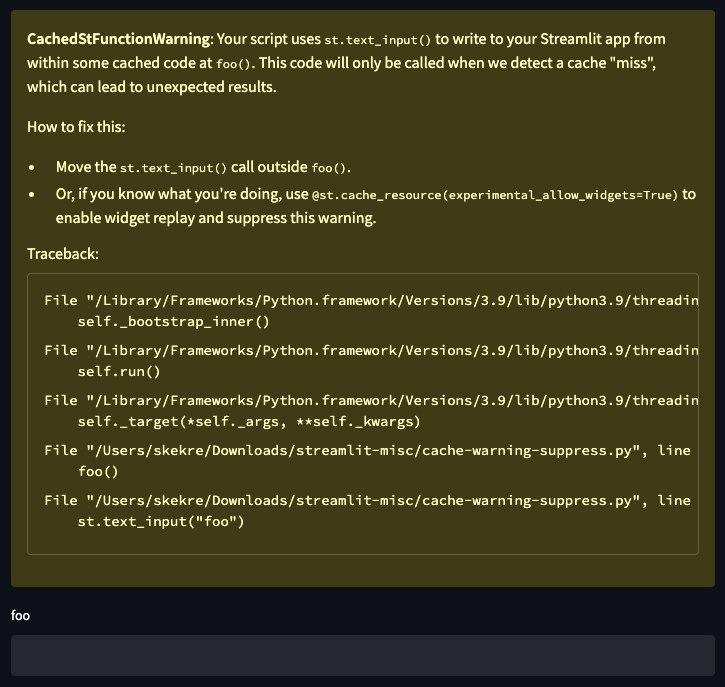This screenshot has height=687, width=725.
Task: Click 'which can lead to unexpected results.' text
Action: point(151,87)
